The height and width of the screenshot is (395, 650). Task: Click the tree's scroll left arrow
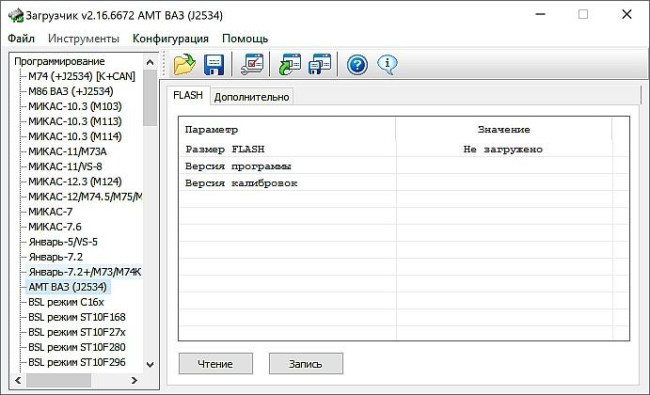tap(18, 380)
